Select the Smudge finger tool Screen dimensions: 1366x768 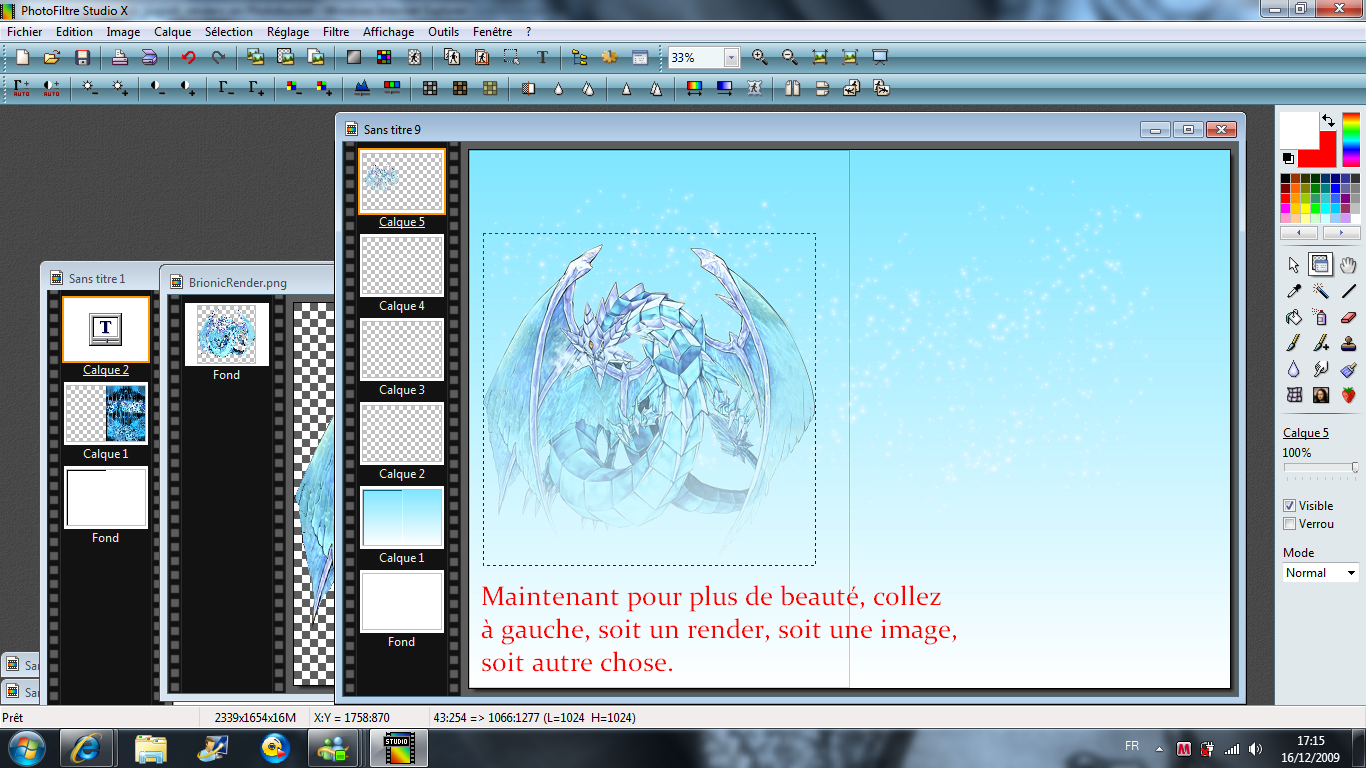(1321, 369)
